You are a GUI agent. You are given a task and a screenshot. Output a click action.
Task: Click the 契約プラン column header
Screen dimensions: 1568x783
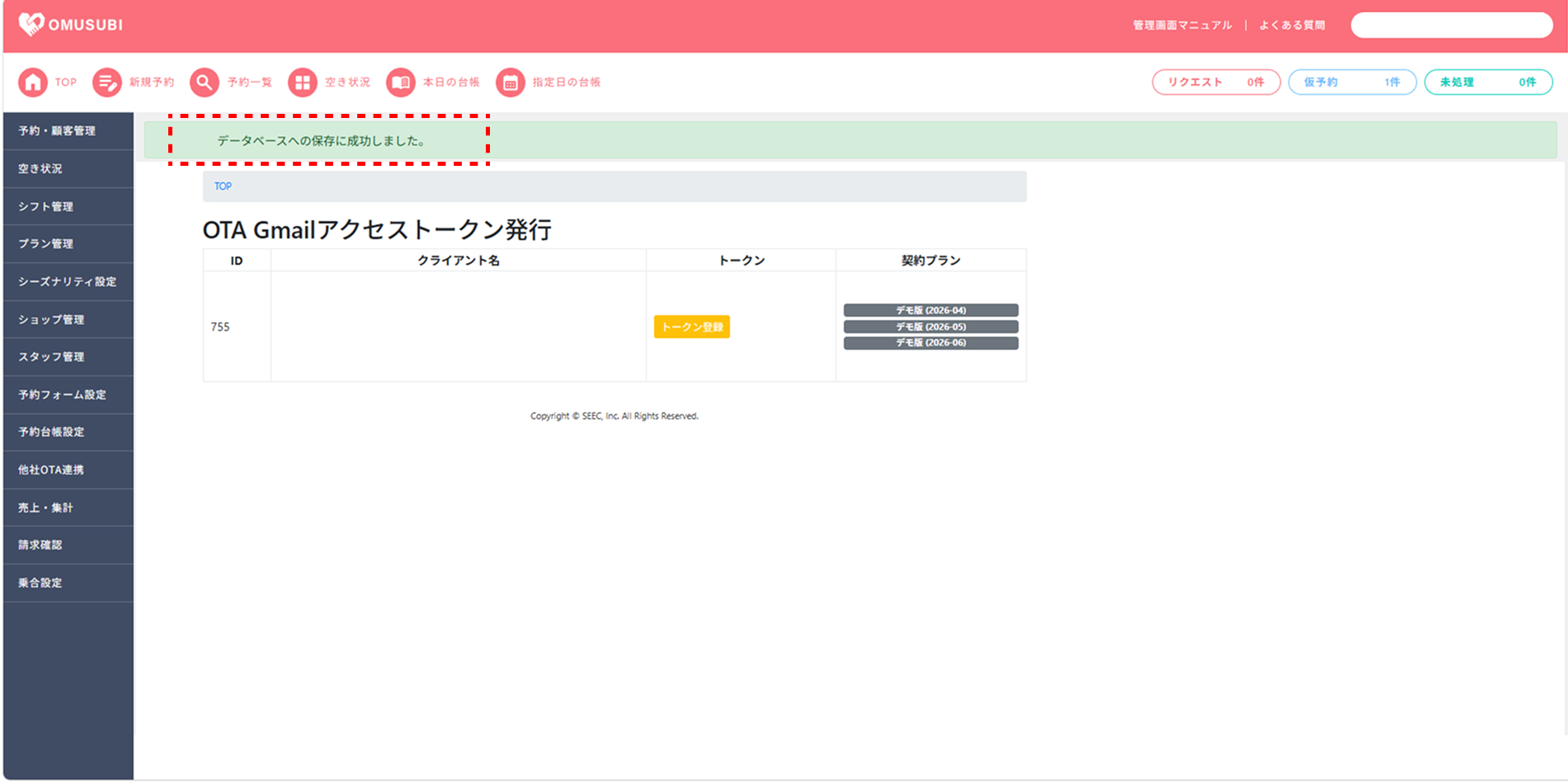pos(930,261)
